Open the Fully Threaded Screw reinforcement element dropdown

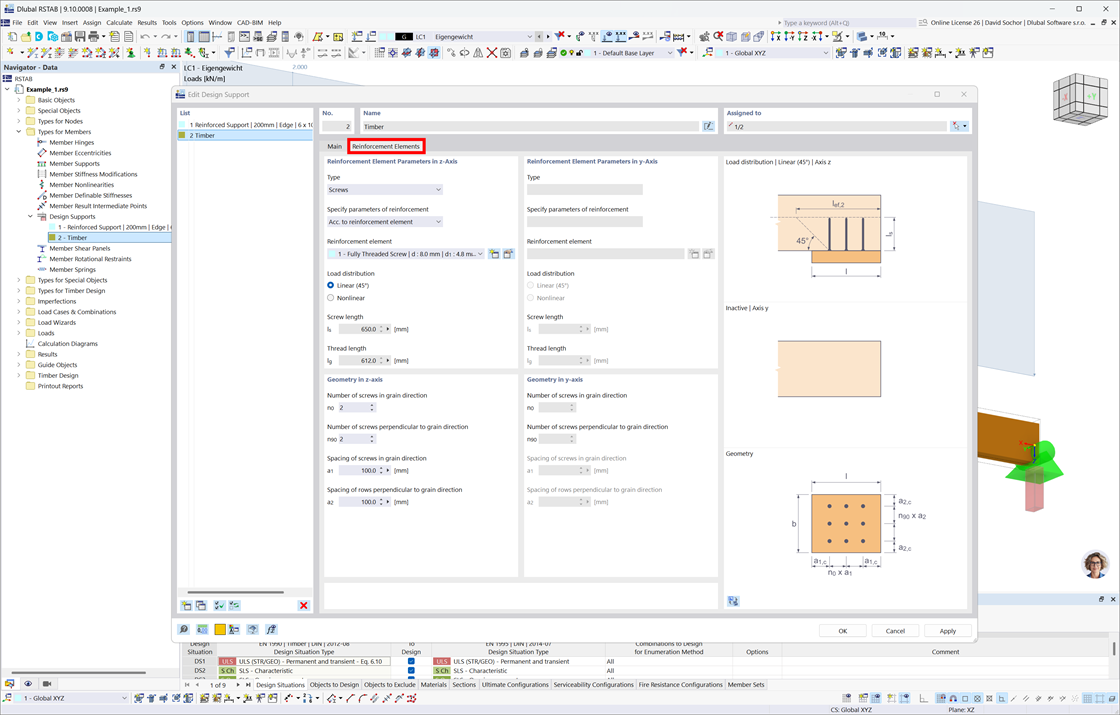pyautogui.click(x=406, y=254)
